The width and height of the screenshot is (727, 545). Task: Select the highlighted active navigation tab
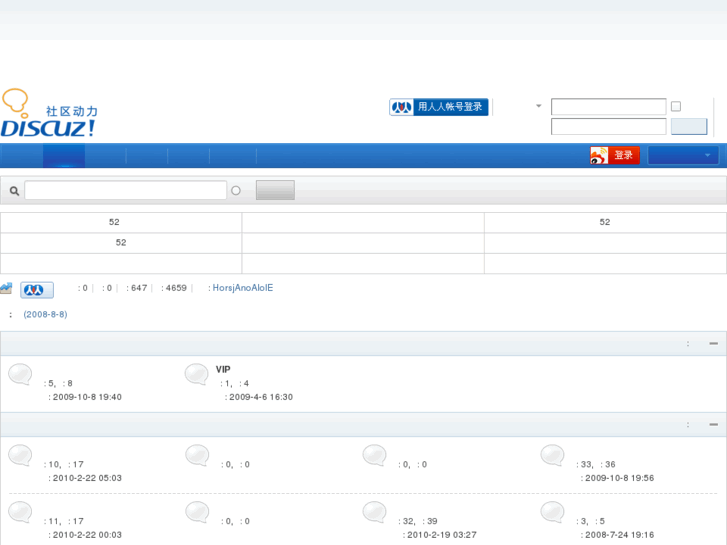(x=64, y=155)
